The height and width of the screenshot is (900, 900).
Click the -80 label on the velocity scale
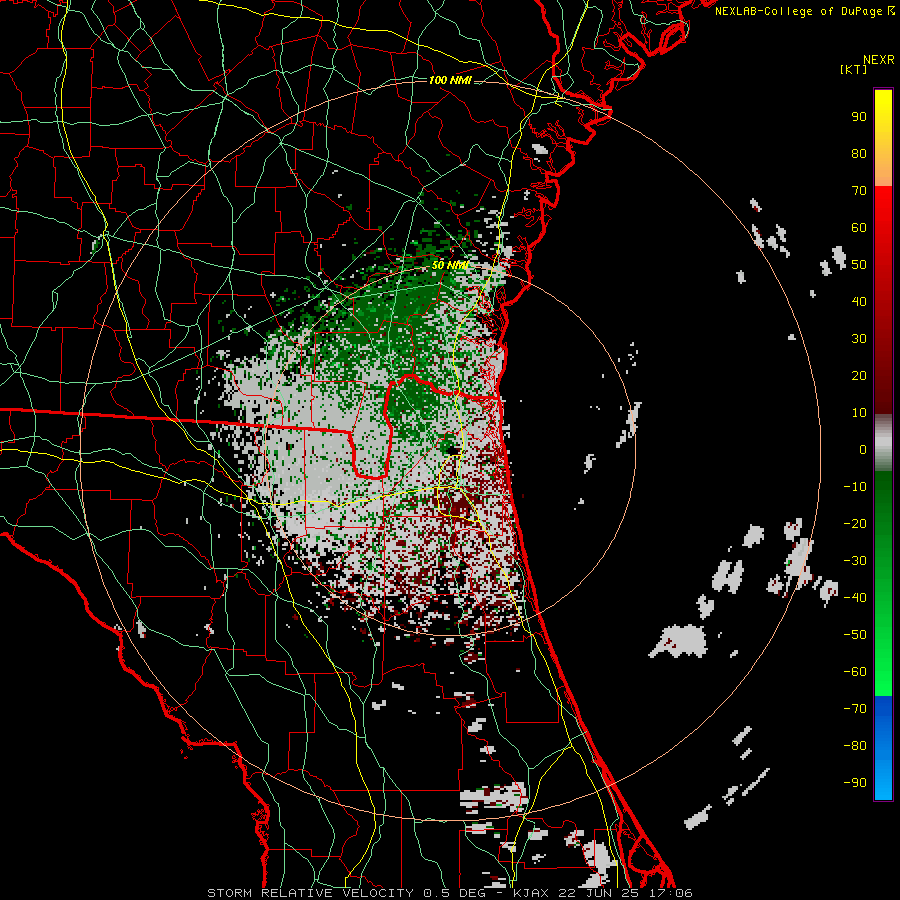855,746
